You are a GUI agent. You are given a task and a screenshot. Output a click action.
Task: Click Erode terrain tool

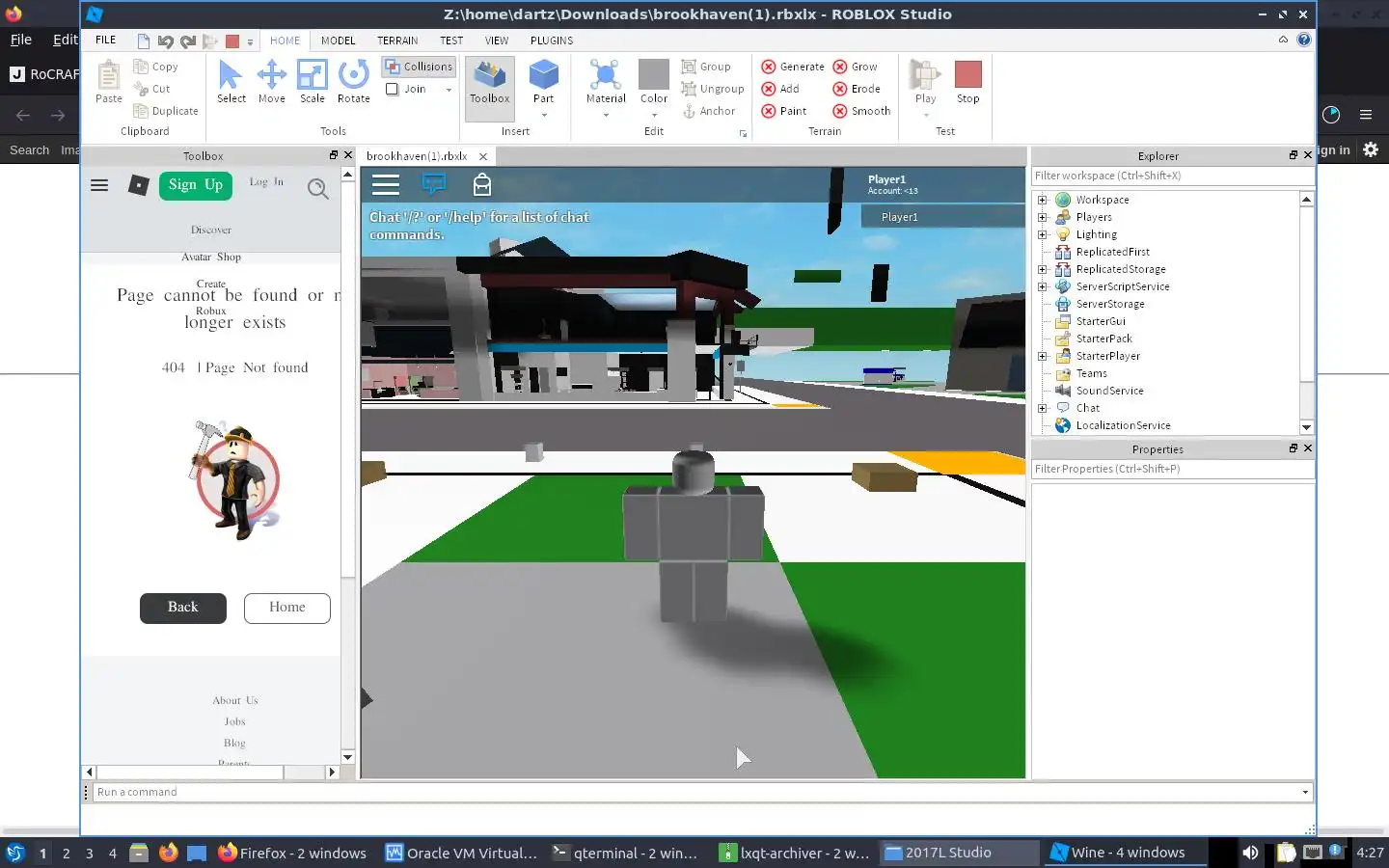[x=857, y=89]
